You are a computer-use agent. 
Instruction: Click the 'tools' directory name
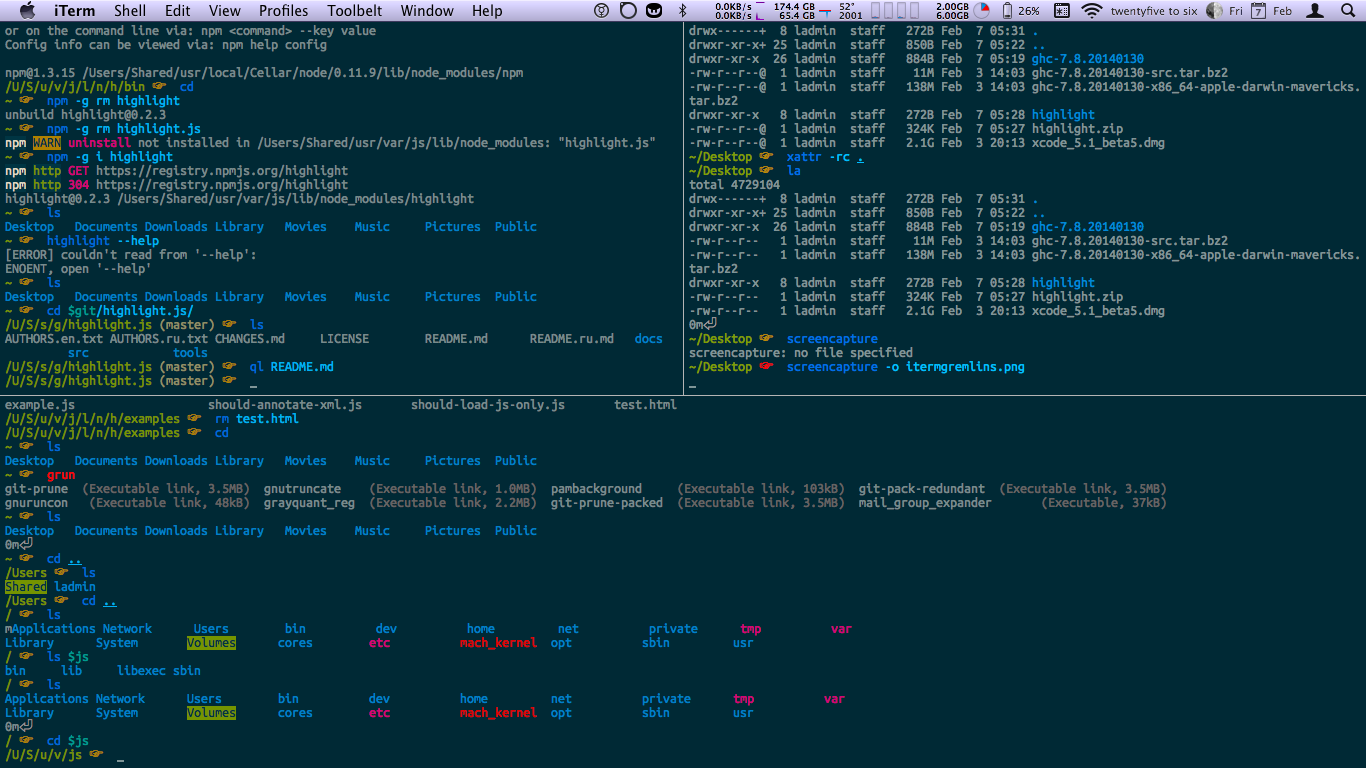coord(190,353)
